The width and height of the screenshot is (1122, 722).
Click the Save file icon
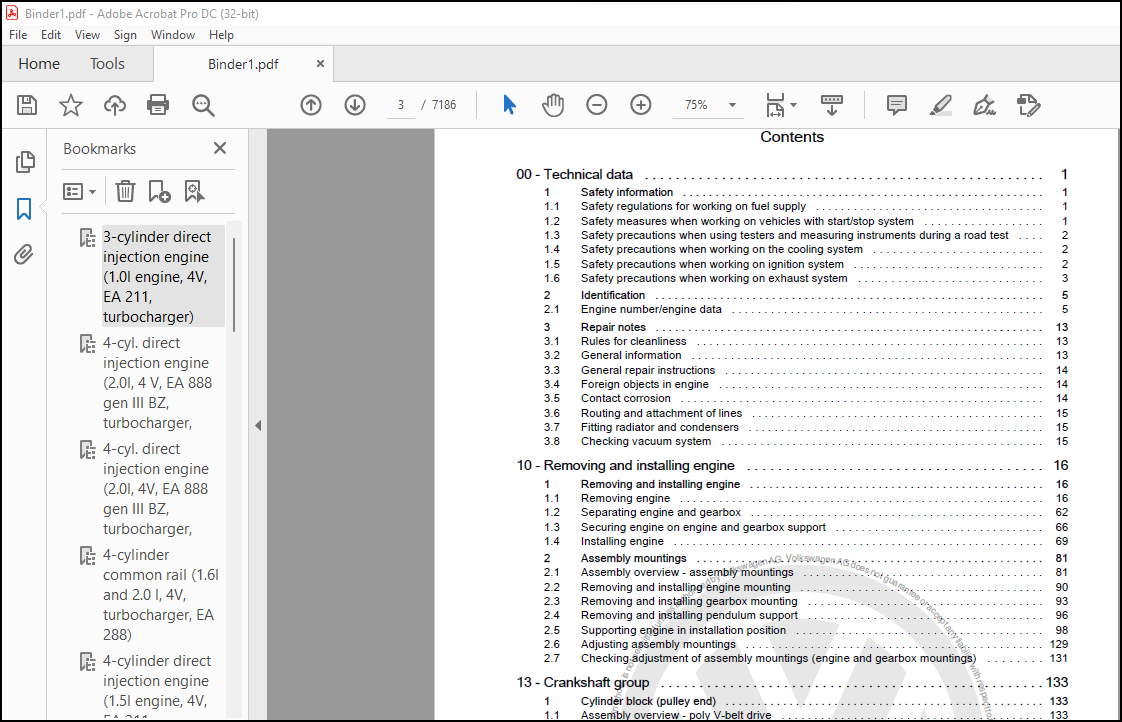point(27,105)
